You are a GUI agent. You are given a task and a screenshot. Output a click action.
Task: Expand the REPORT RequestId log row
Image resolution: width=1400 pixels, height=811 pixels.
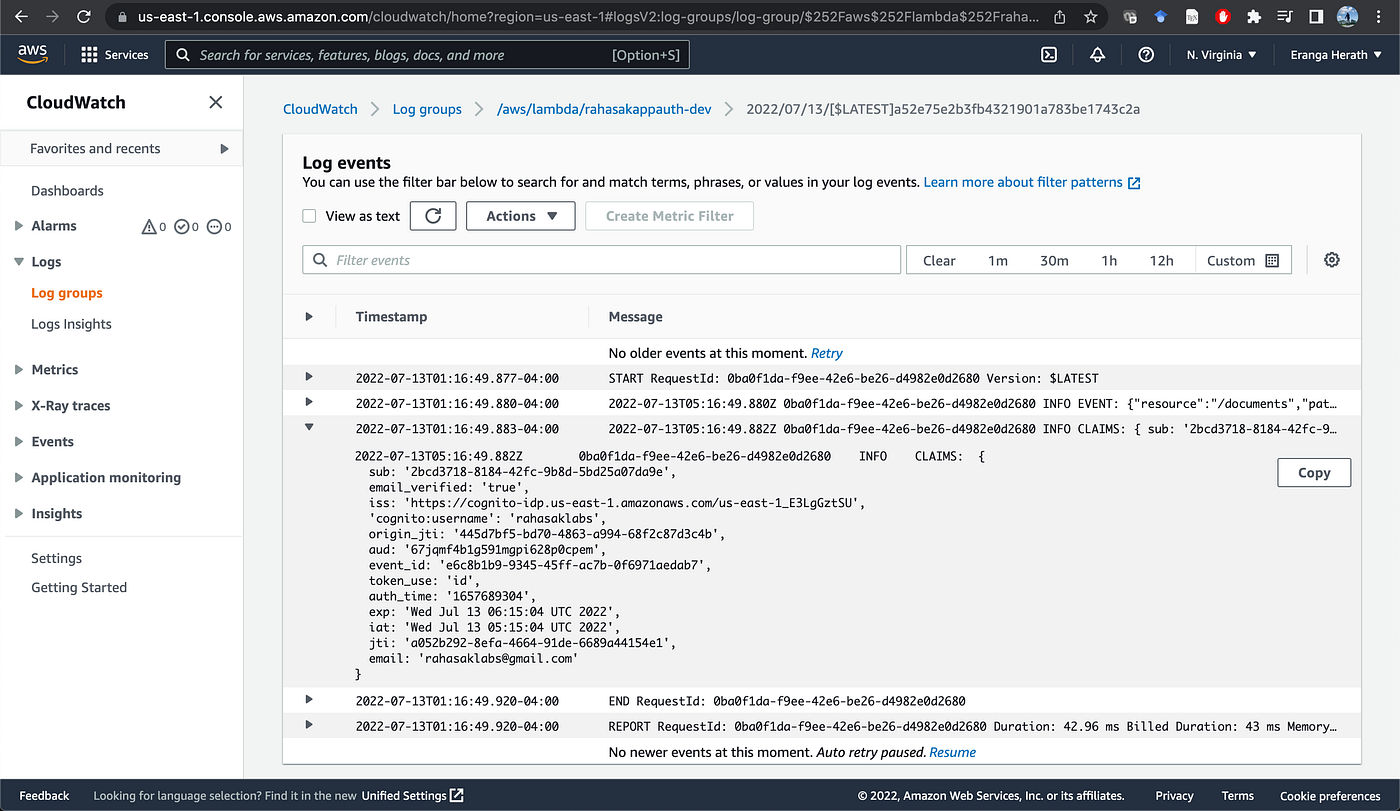pos(309,724)
